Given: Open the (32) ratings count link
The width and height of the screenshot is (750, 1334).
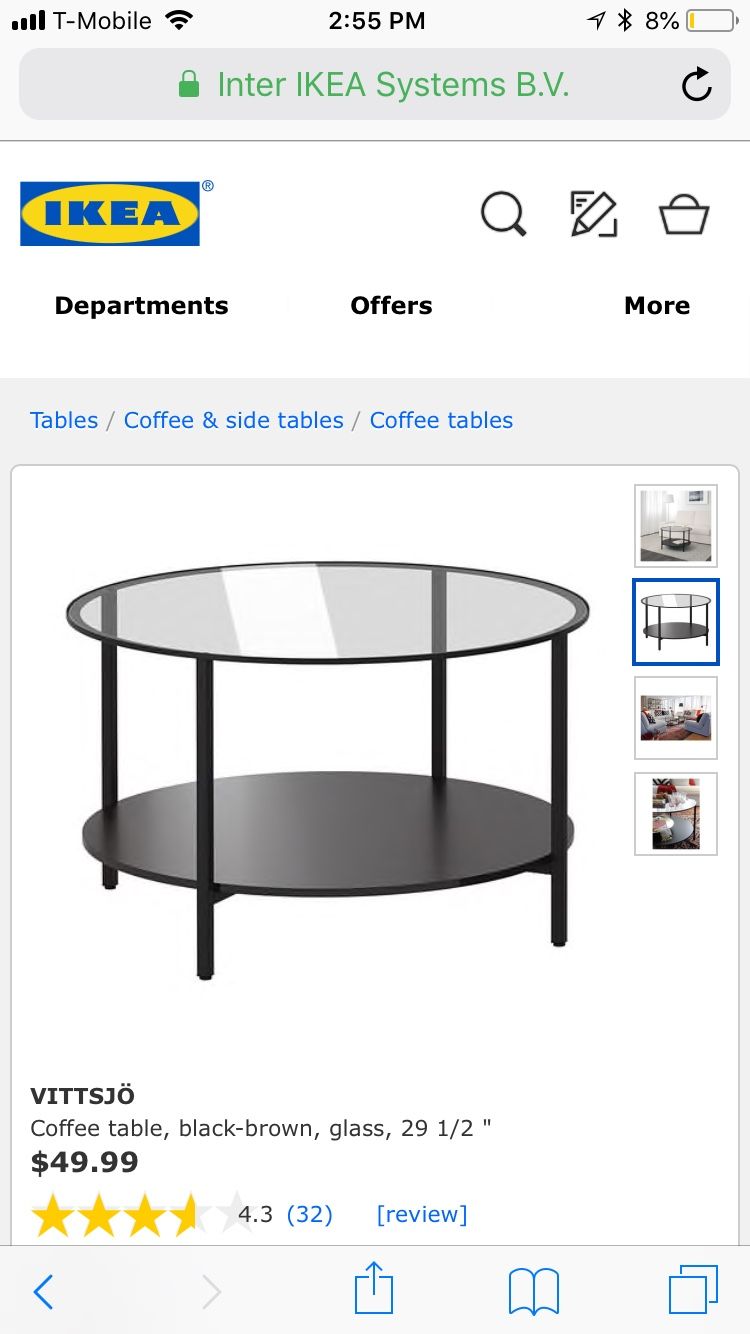Looking at the screenshot, I should coord(309,1214).
